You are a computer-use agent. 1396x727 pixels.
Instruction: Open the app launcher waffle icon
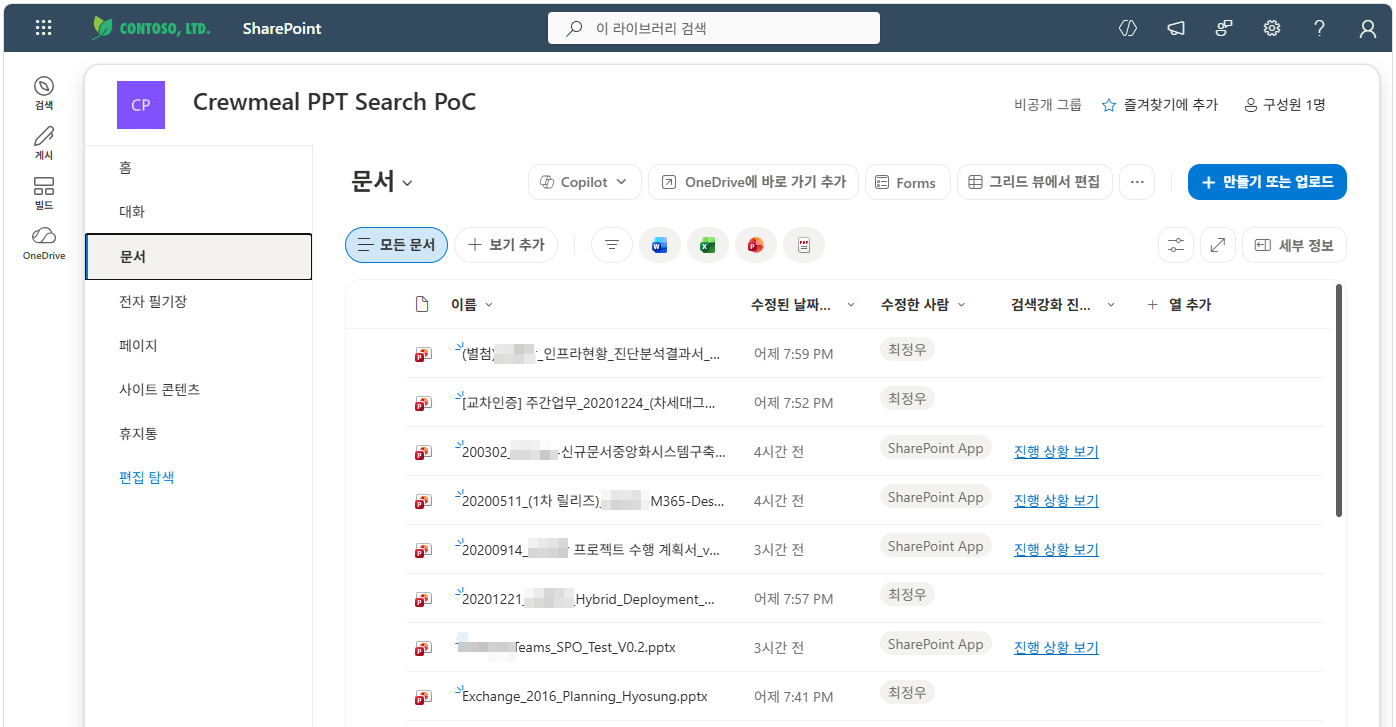[x=43, y=28]
